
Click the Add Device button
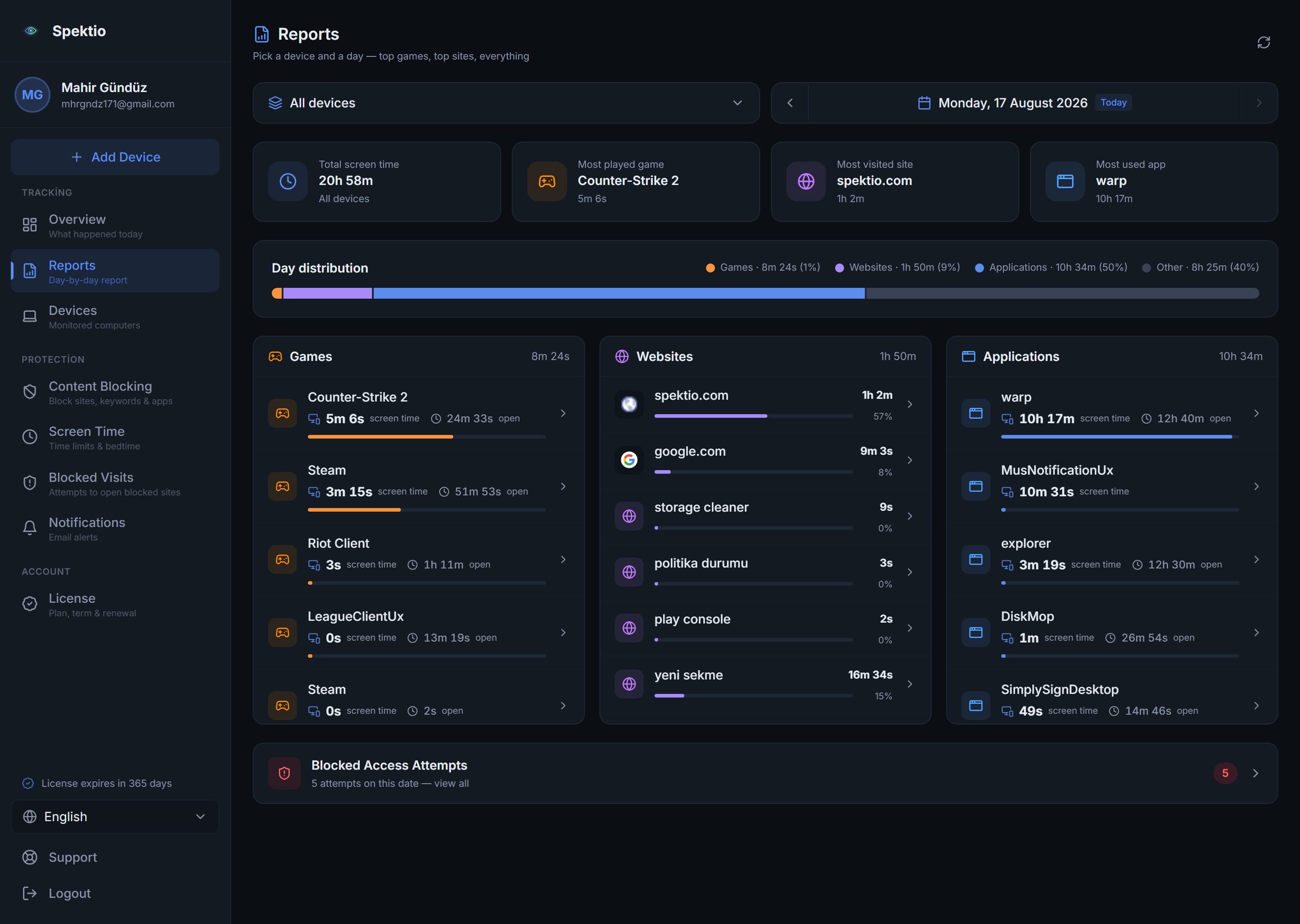[115, 157]
